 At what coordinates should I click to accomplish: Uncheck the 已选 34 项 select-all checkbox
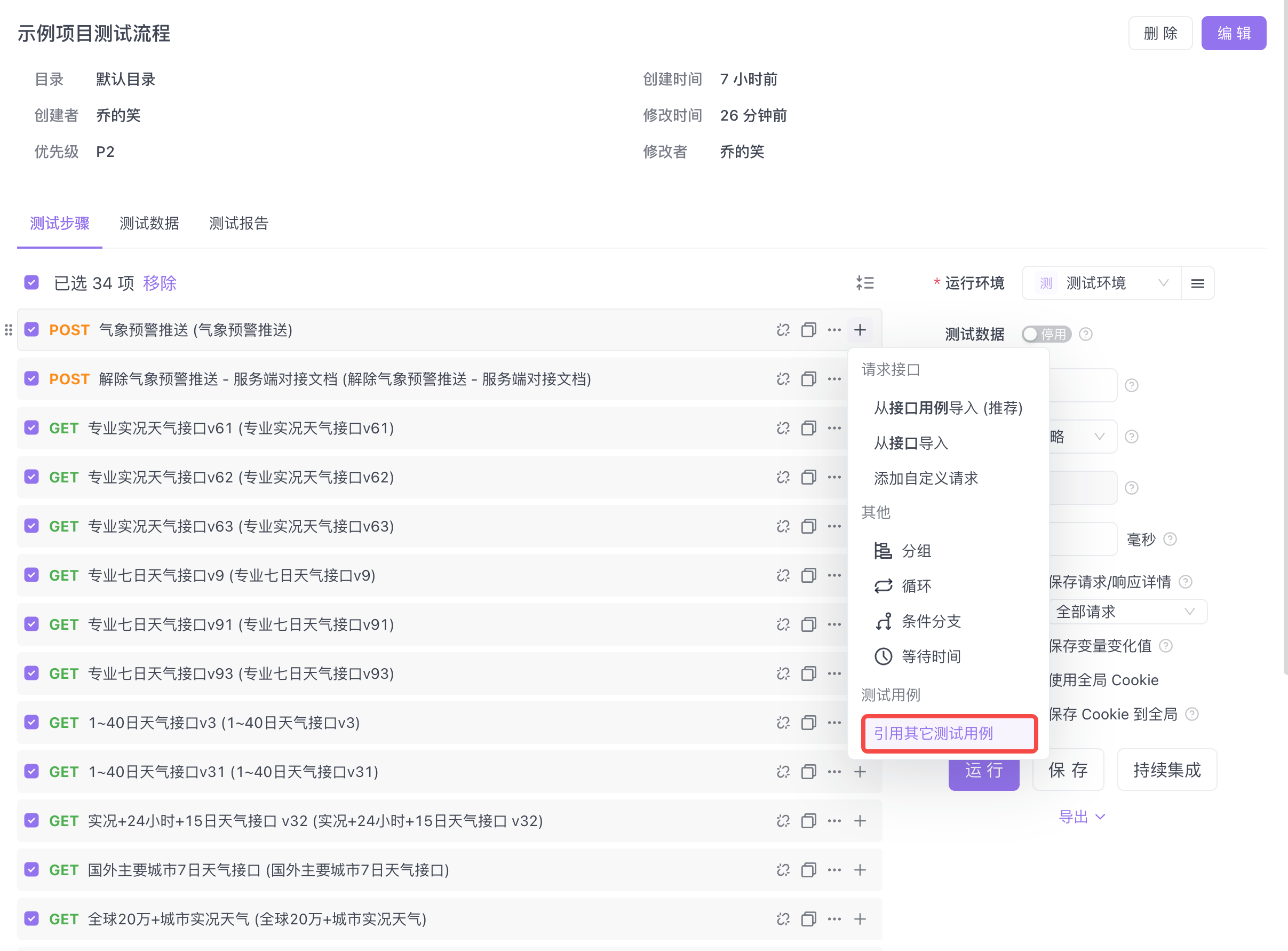[x=31, y=283]
